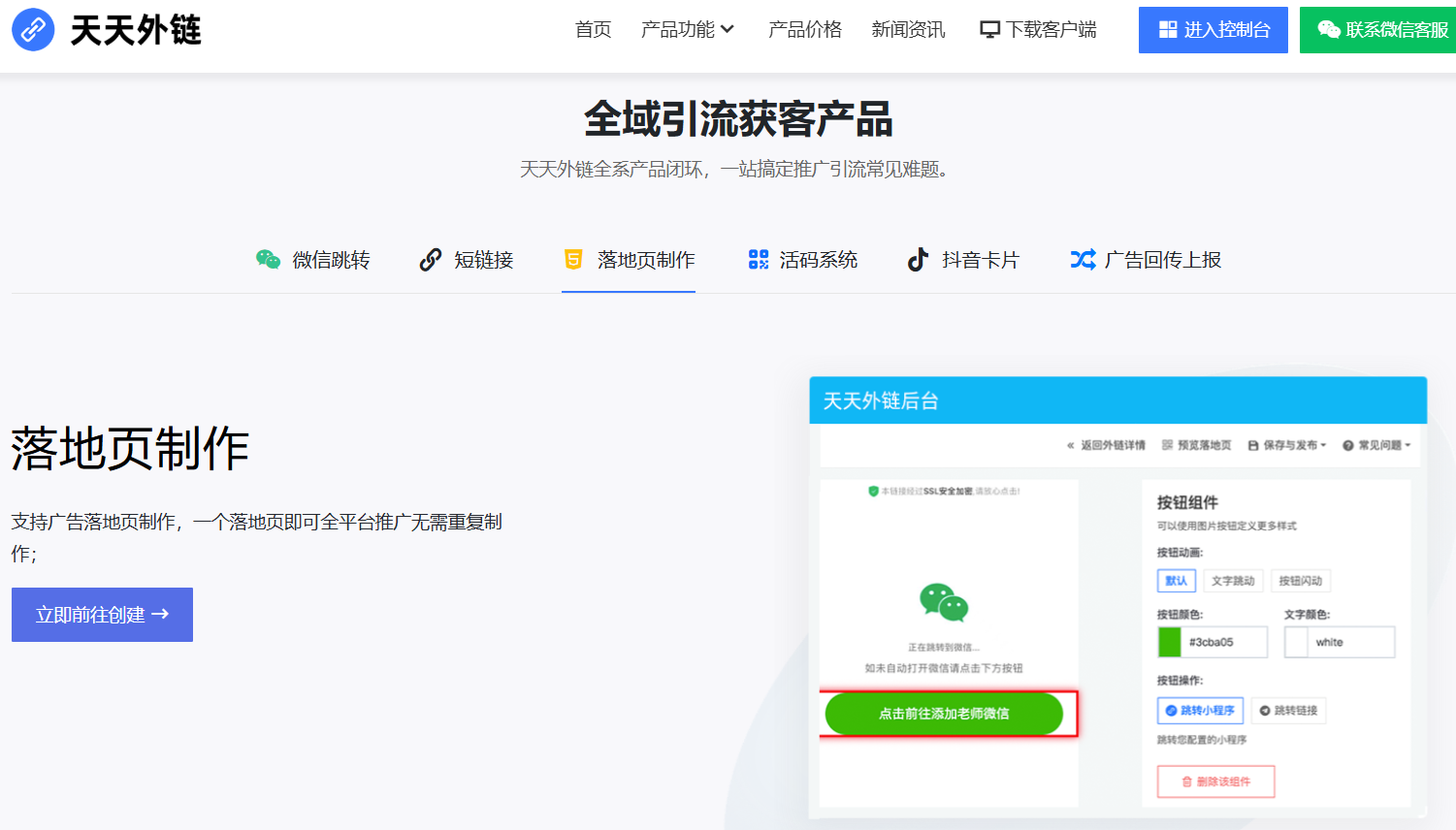Click the 进入控制台 button
1456x830 pixels.
(1213, 30)
